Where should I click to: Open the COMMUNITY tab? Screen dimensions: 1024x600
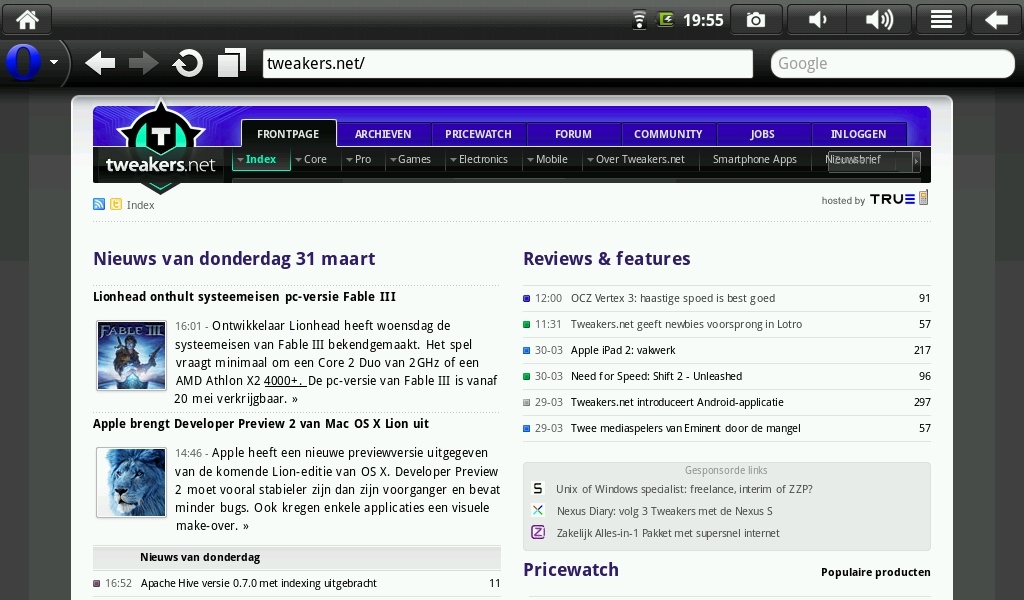668,134
